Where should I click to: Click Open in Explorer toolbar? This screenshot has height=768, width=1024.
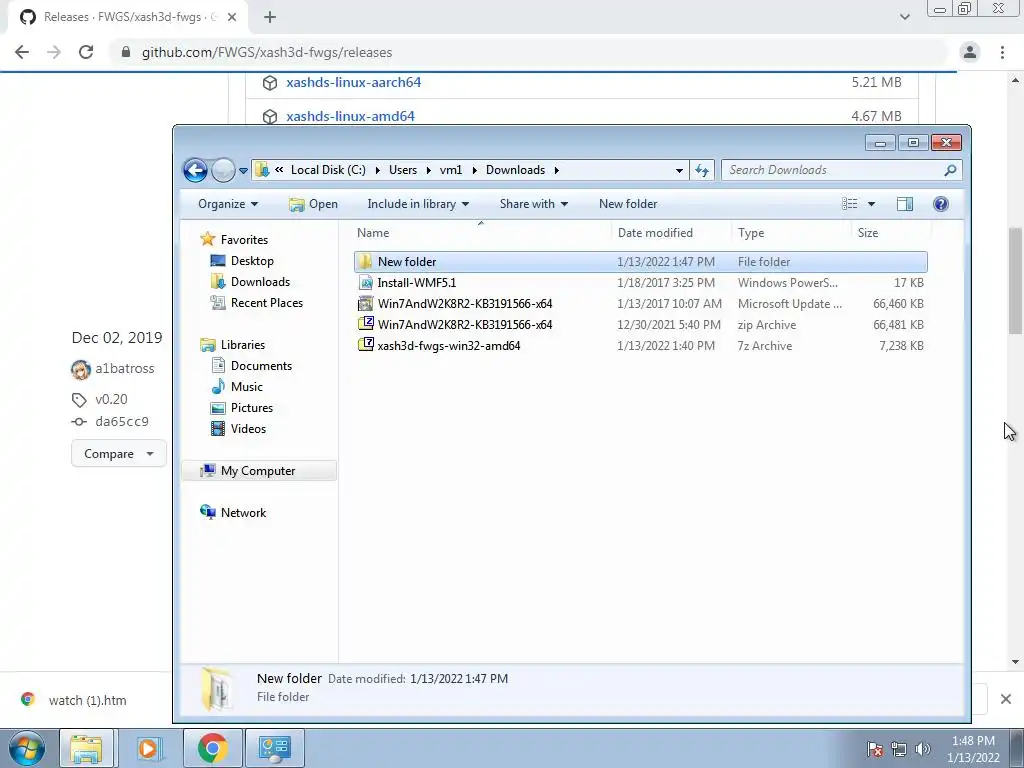313,204
